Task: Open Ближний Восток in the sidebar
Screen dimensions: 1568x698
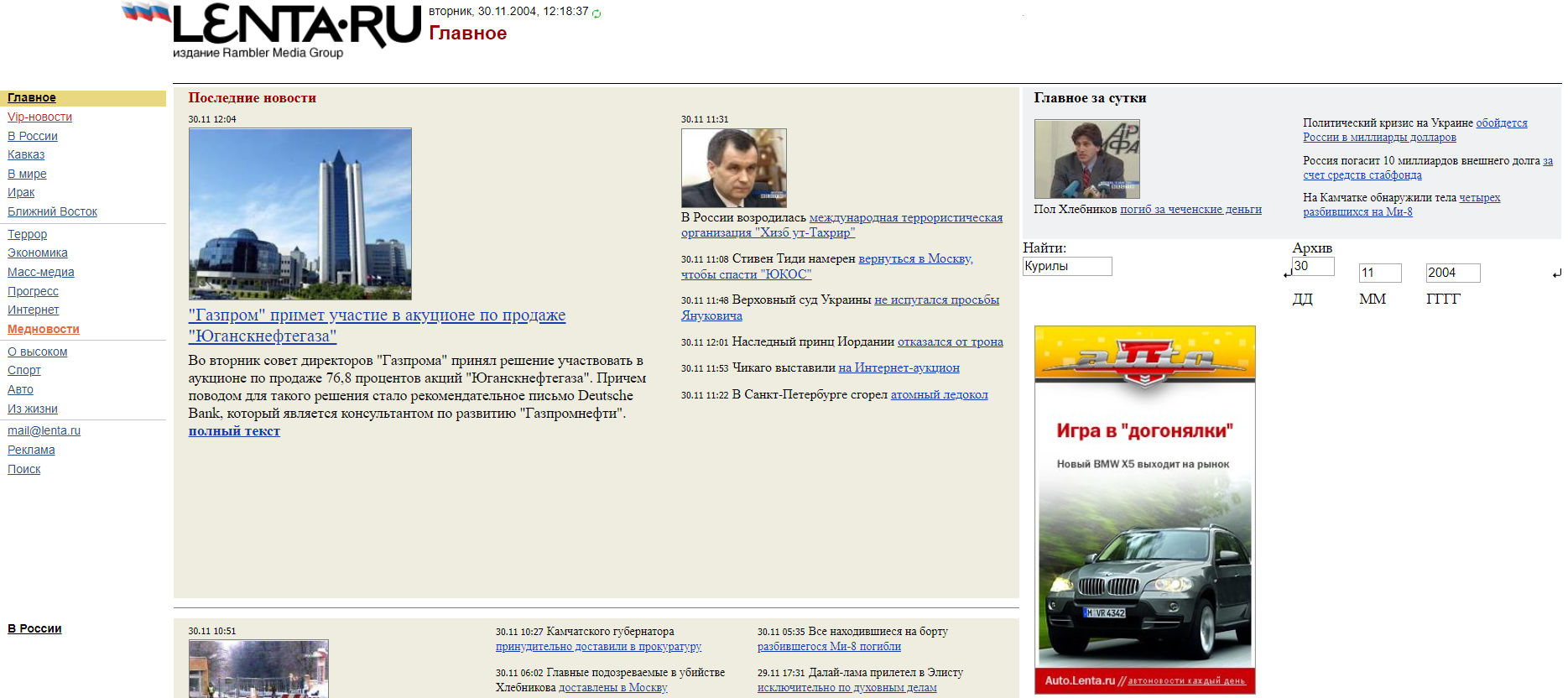Action: click(x=52, y=211)
